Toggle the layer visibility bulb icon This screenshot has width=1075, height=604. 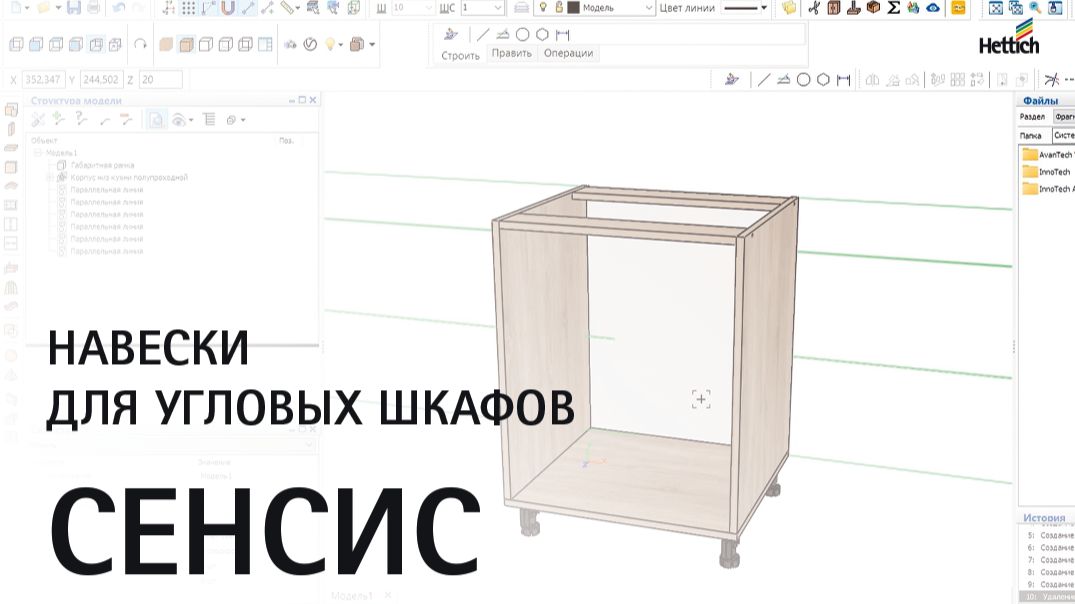point(543,8)
